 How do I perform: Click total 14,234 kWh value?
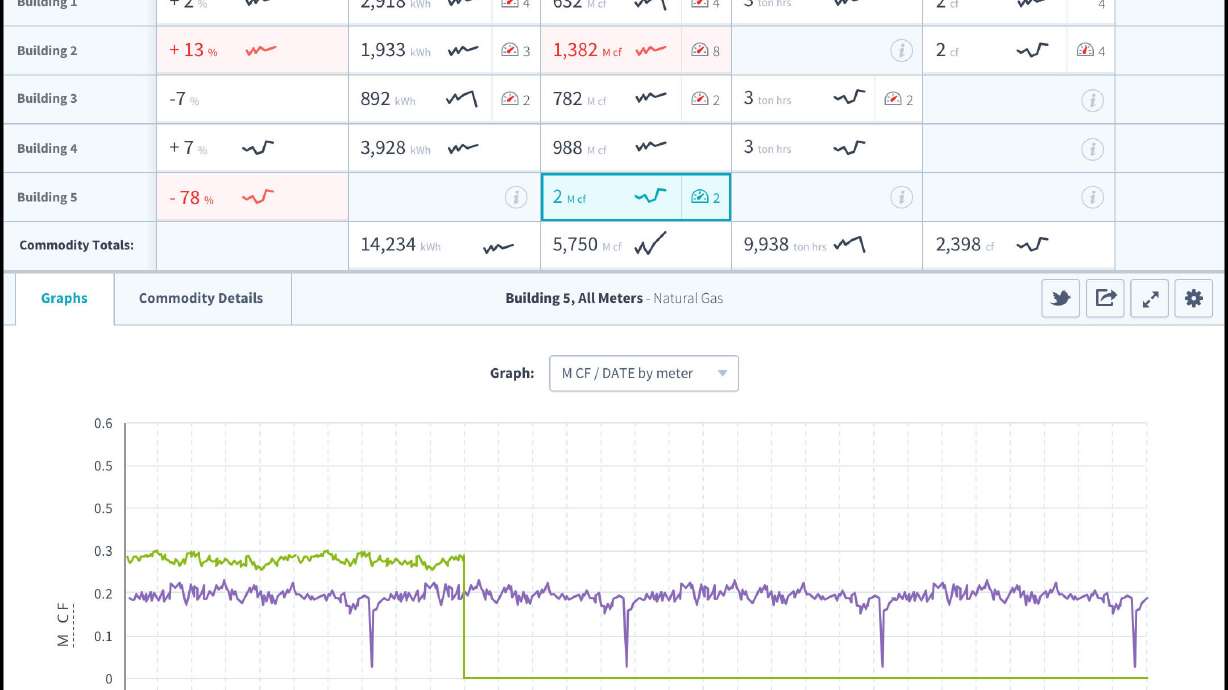point(401,245)
